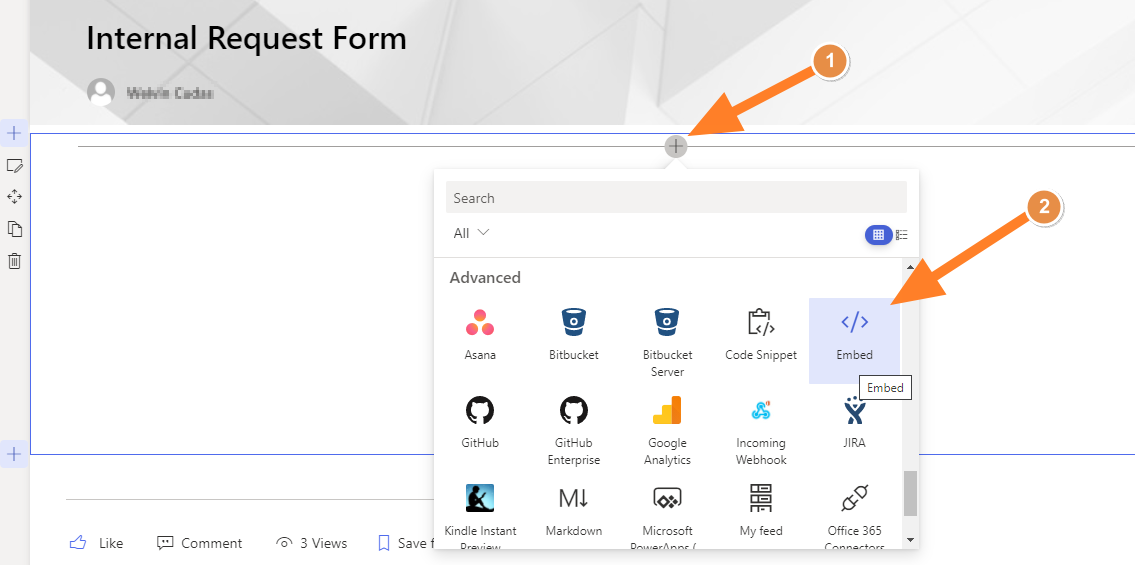Screen dimensions: 1135x565
Task: Expand the All category filter dropdown
Action: click(x=471, y=233)
